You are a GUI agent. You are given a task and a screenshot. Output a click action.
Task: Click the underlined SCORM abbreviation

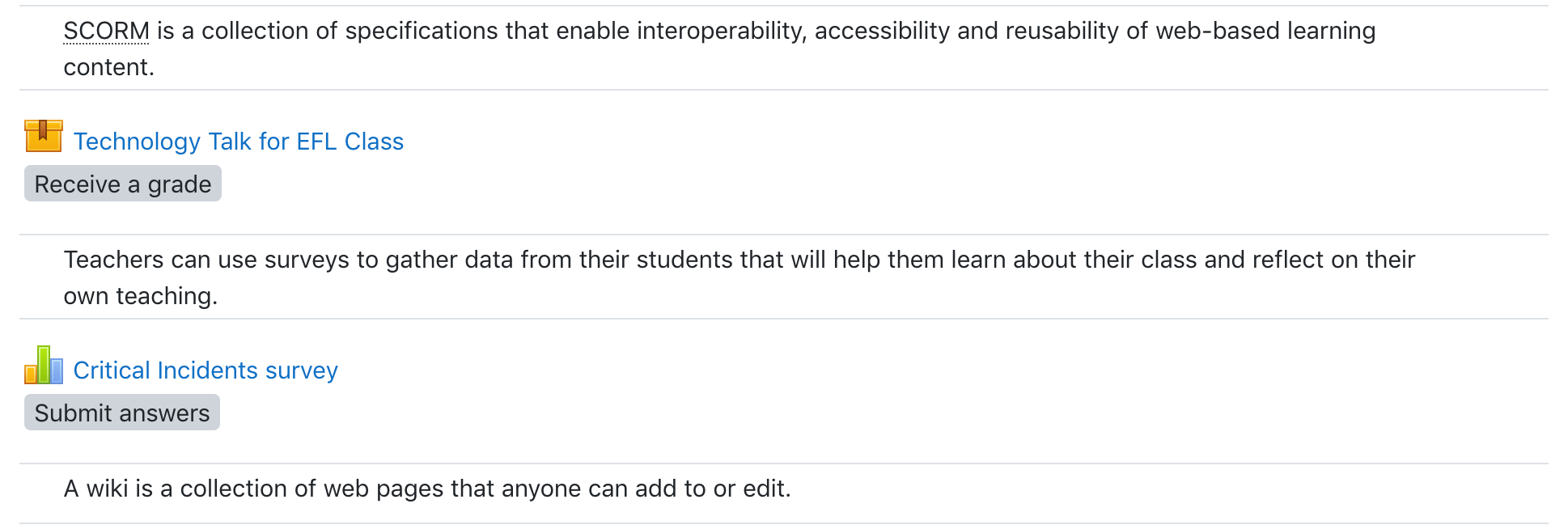click(107, 31)
